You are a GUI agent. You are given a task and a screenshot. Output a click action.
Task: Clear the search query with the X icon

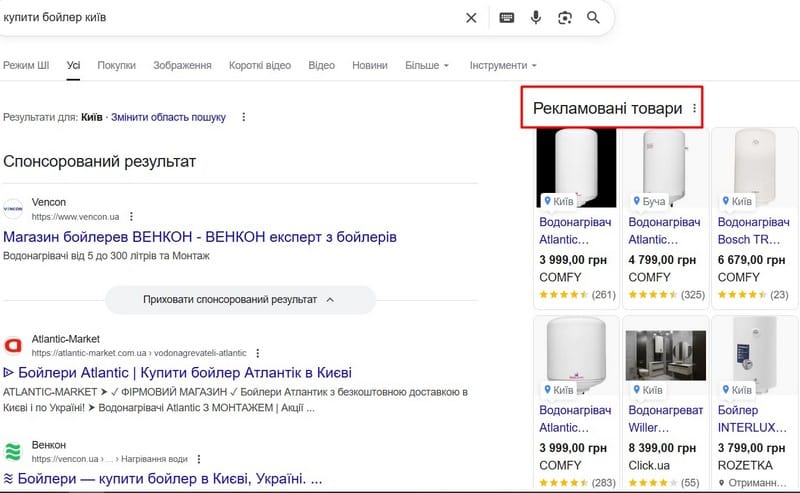tap(471, 18)
